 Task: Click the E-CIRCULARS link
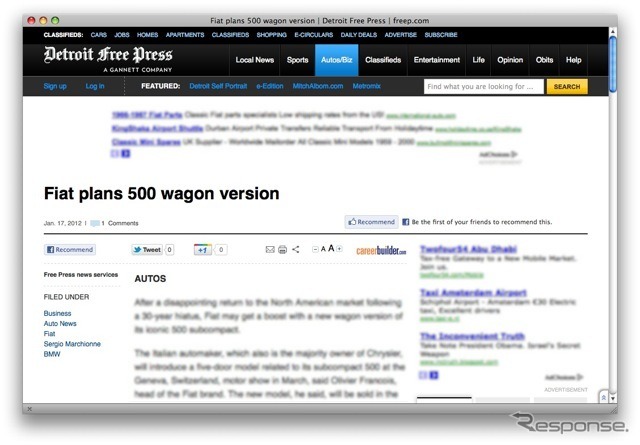tap(313, 35)
